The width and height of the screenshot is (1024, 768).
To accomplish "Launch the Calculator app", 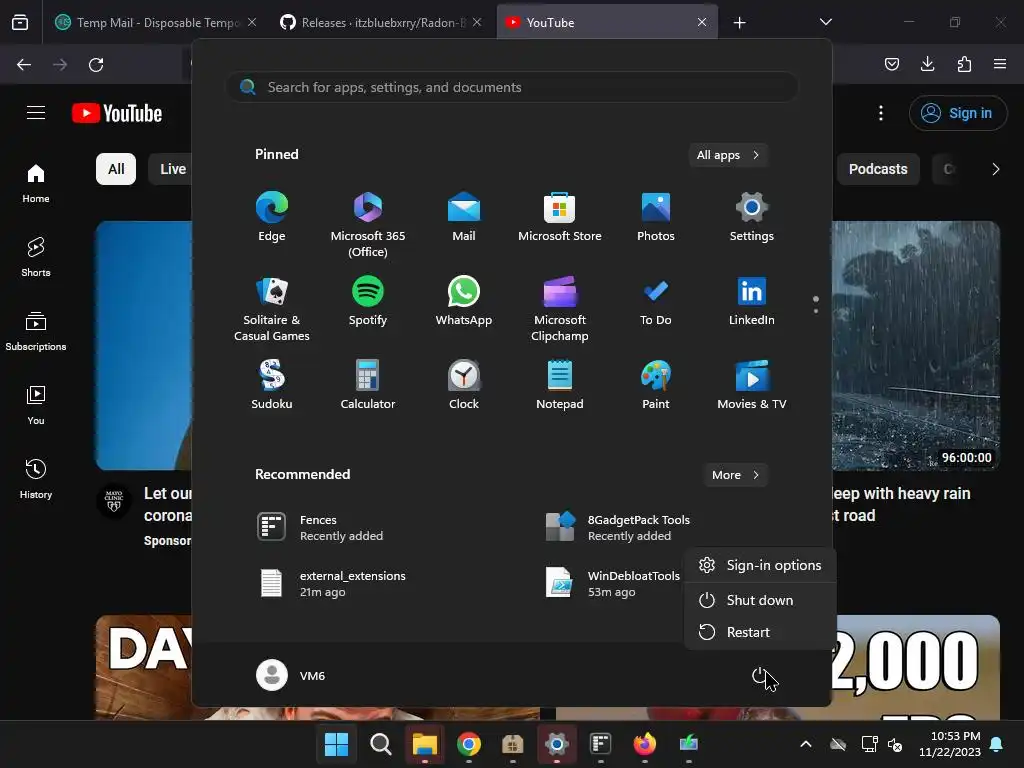I will tap(368, 384).
